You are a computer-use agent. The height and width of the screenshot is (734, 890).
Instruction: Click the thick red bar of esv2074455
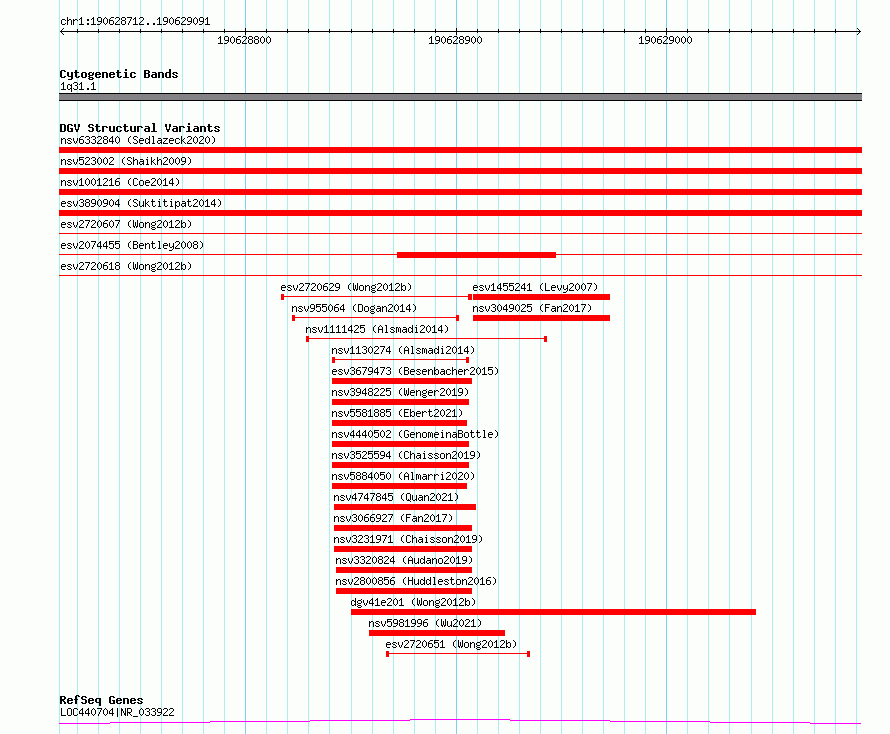(x=476, y=255)
